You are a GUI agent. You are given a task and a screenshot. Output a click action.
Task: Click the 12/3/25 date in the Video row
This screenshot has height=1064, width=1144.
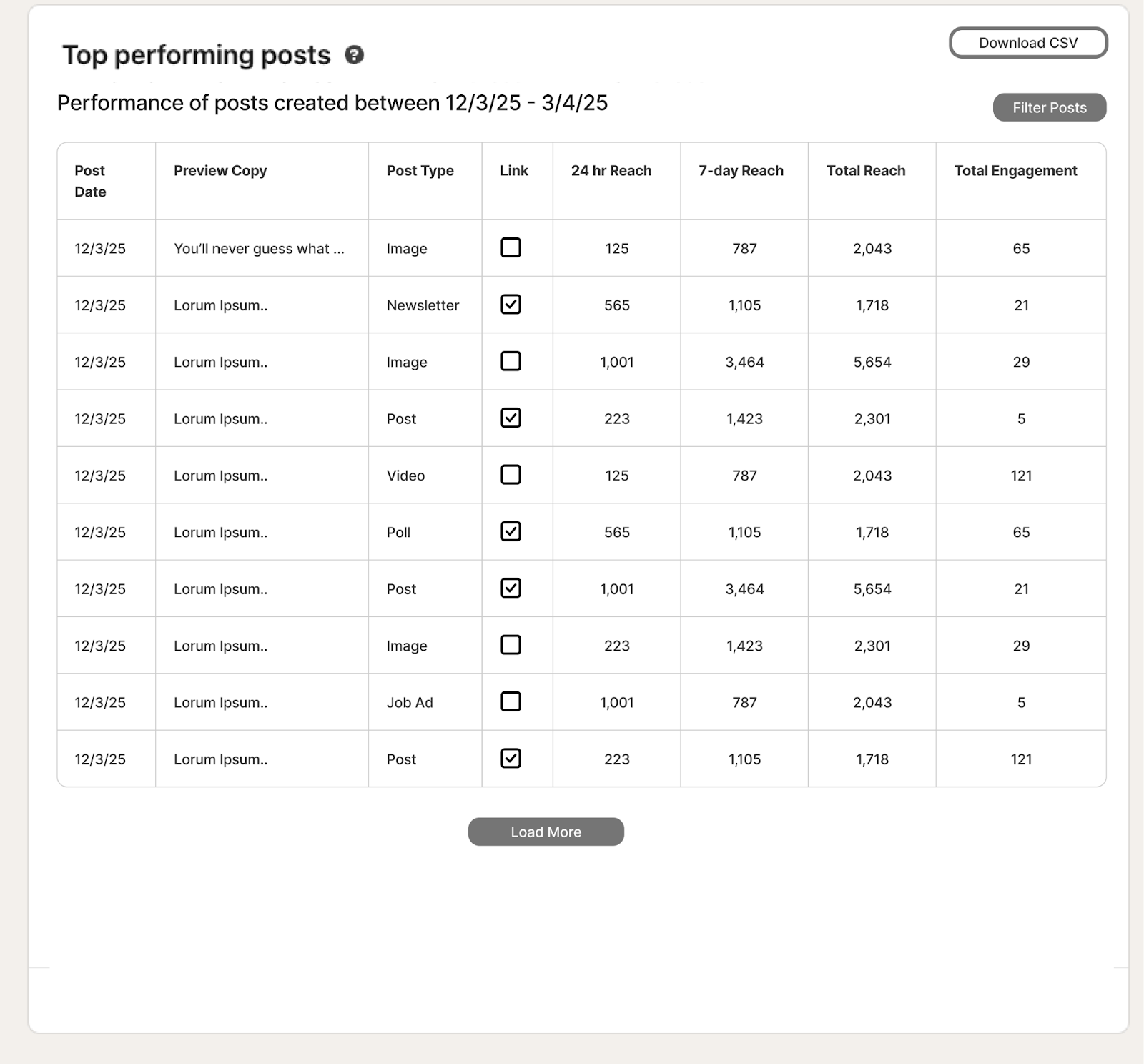click(100, 476)
